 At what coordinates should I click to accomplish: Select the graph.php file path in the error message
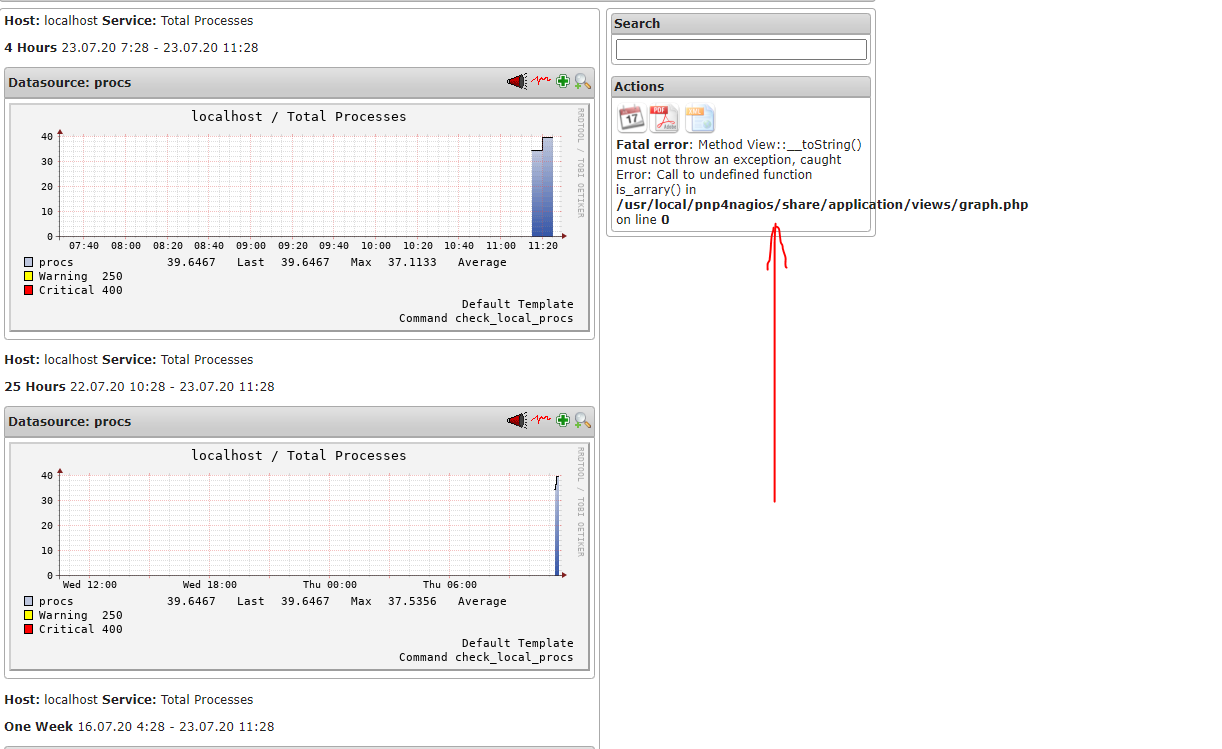(822, 204)
